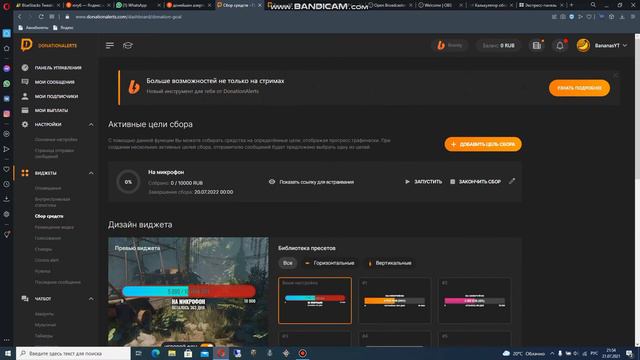Open the Opera sidebar settings gear icon

7,214
